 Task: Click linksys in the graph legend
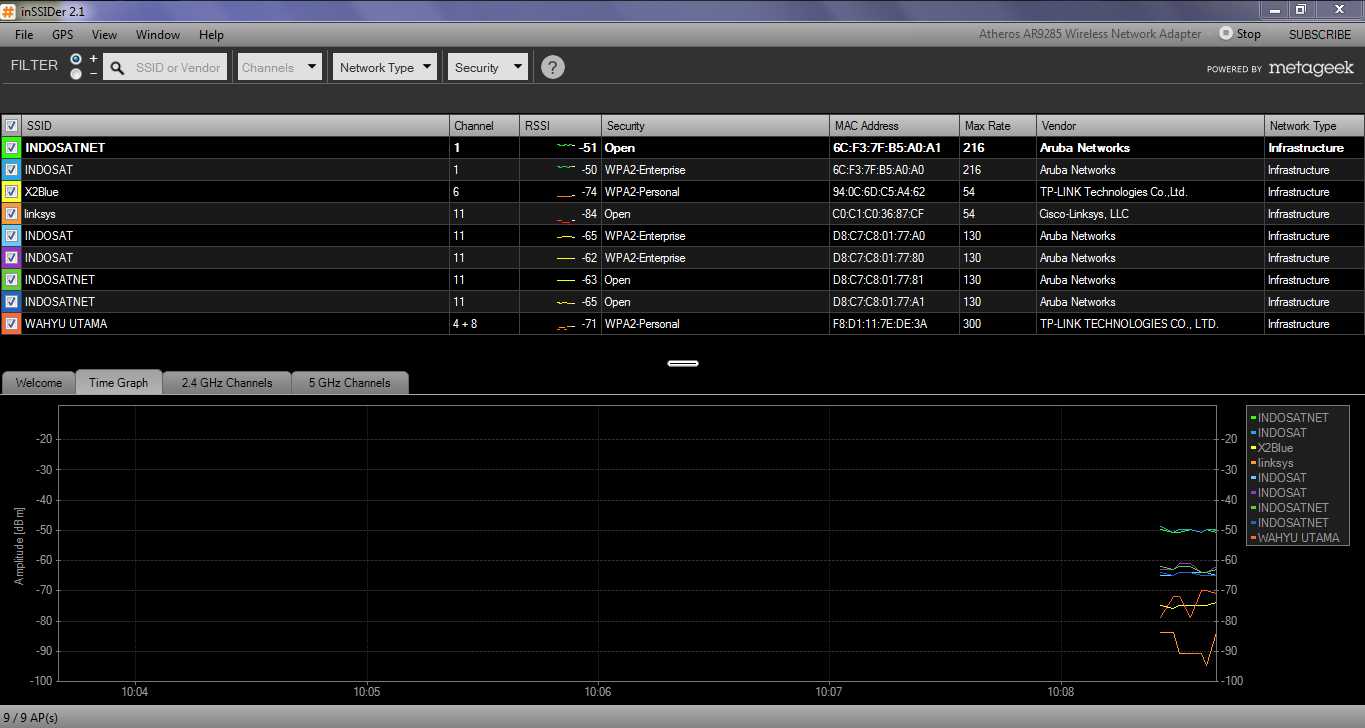click(1275, 463)
